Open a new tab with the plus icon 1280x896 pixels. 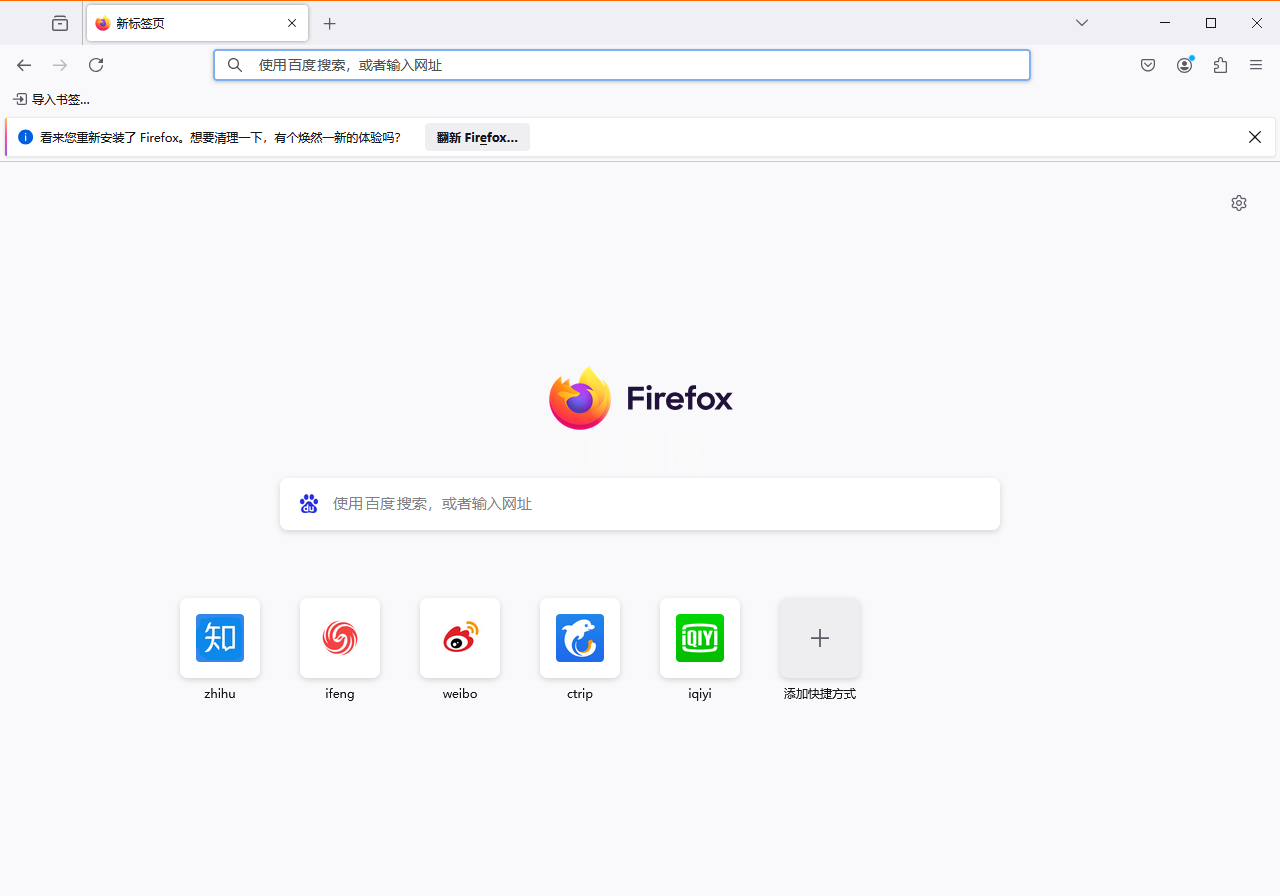point(330,23)
